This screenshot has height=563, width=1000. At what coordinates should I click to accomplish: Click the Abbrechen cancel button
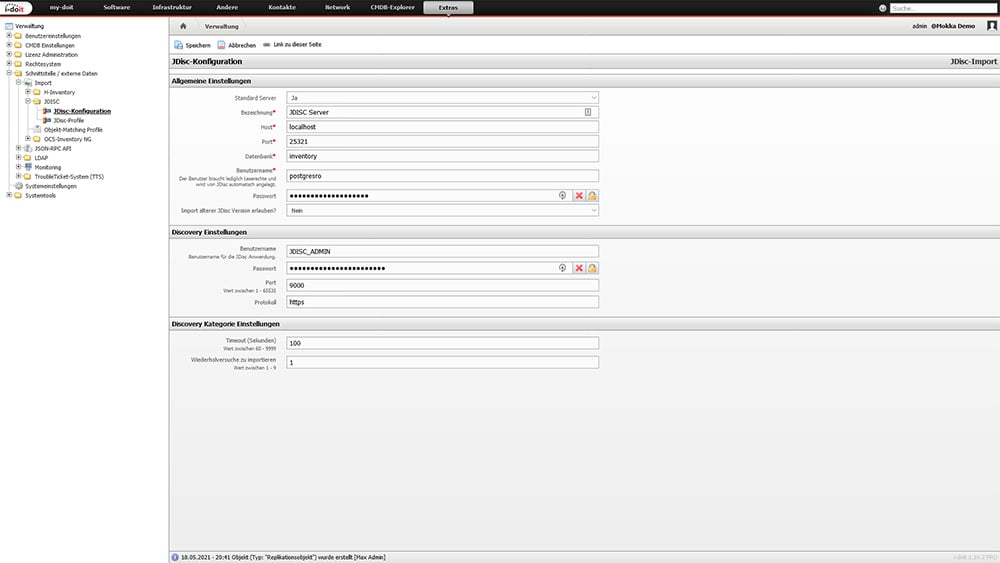point(237,45)
